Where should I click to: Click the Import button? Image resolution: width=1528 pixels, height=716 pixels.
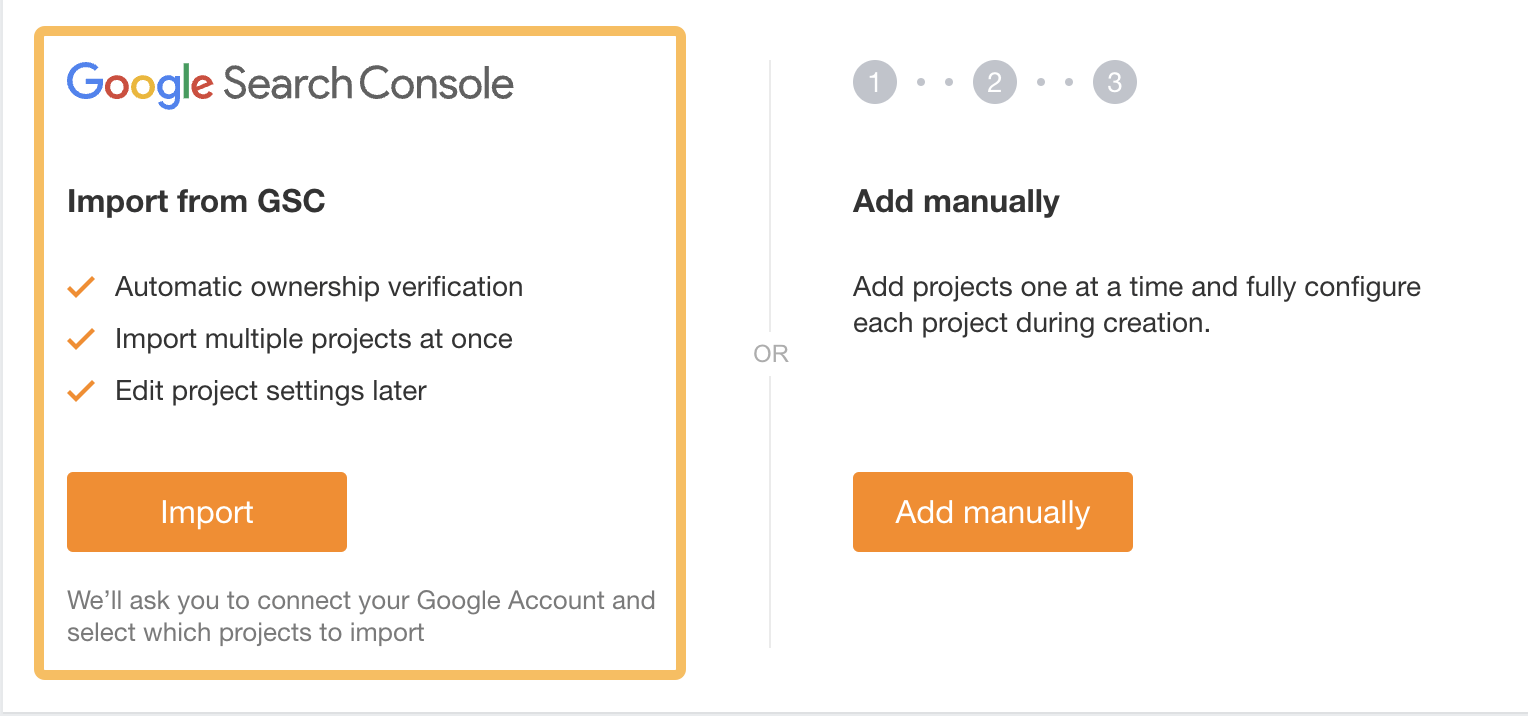[x=206, y=511]
